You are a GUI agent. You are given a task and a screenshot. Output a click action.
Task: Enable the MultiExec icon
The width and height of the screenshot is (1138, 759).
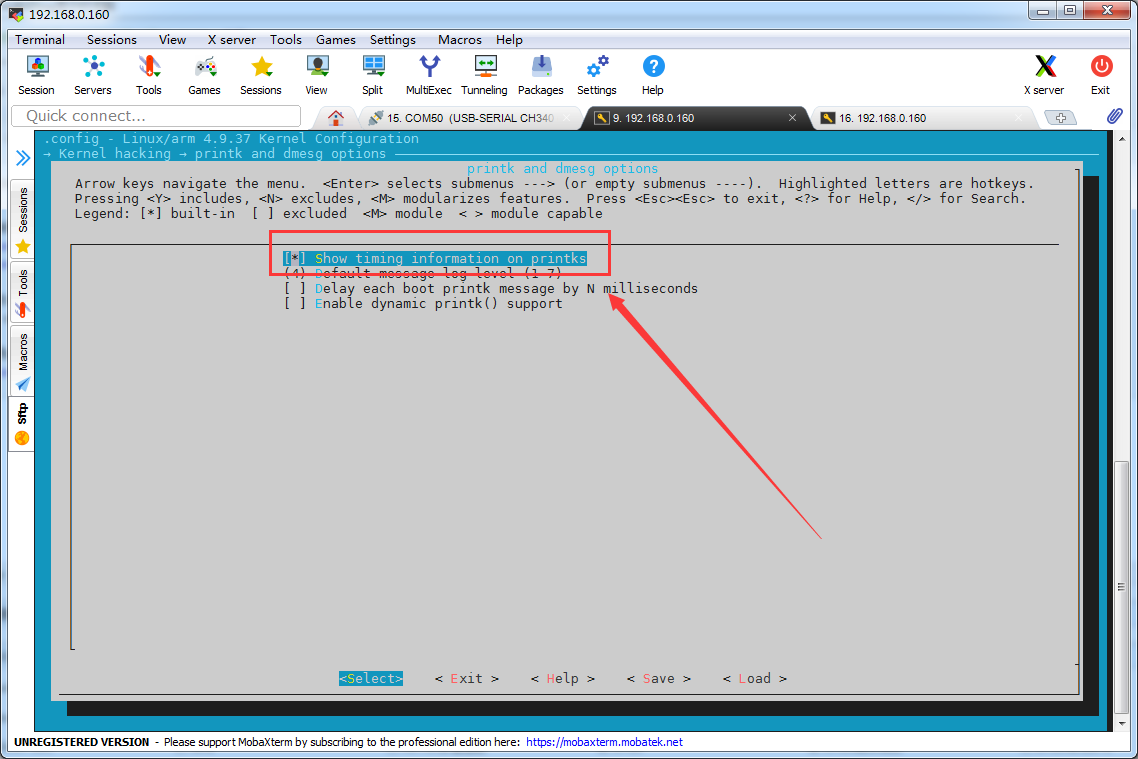(x=429, y=75)
